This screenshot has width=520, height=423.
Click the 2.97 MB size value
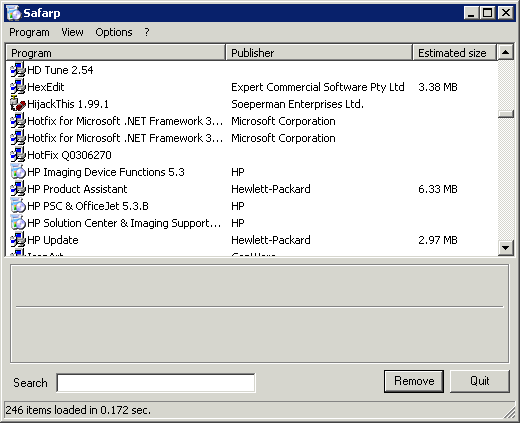pyautogui.click(x=438, y=240)
